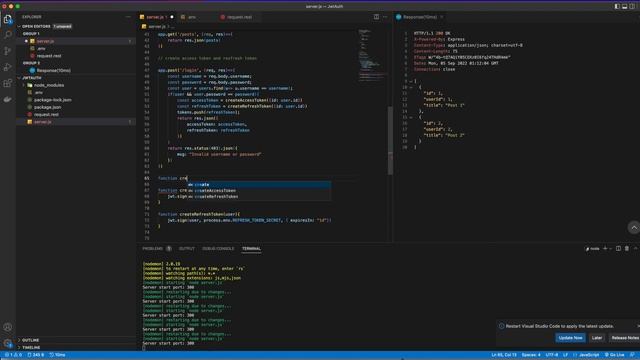Image resolution: width=640 pixels, height=360 pixels.
Task: Switch to the request.rest editor tab
Action: tap(239, 17)
